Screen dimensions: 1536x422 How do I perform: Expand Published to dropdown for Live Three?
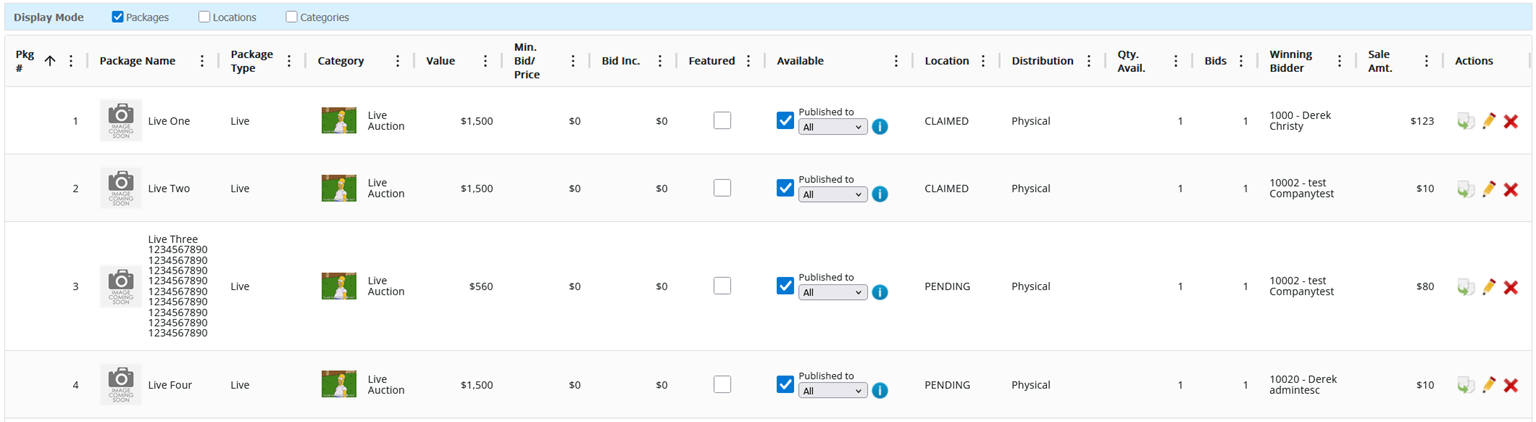coord(832,293)
